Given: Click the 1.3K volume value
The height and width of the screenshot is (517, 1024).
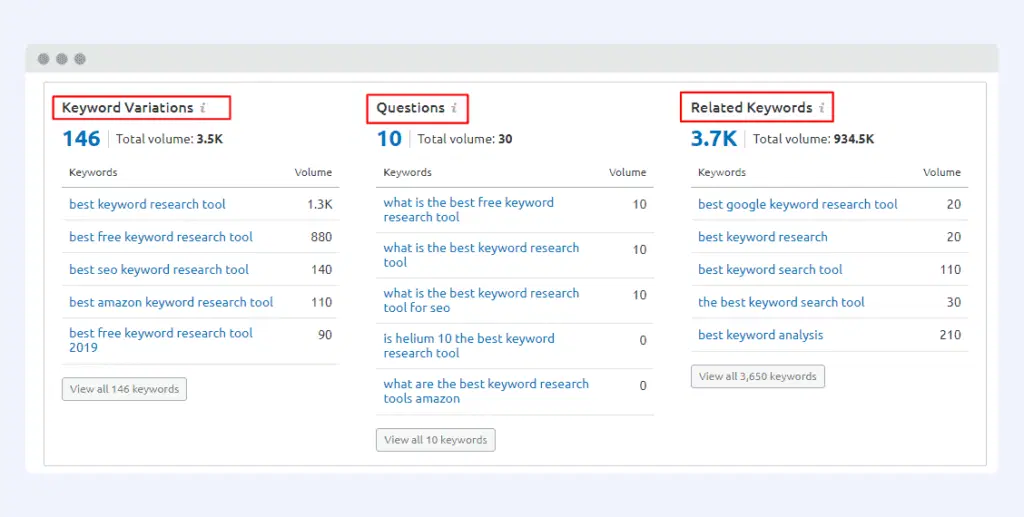Looking at the screenshot, I should [320, 204].
